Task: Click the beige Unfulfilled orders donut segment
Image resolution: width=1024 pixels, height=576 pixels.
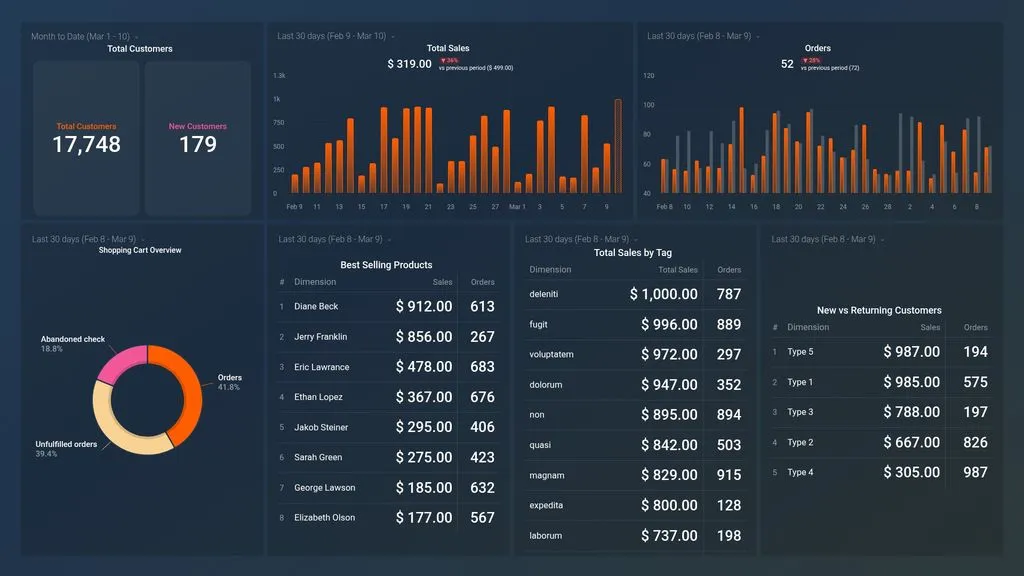Action: [x=116, y=430]
